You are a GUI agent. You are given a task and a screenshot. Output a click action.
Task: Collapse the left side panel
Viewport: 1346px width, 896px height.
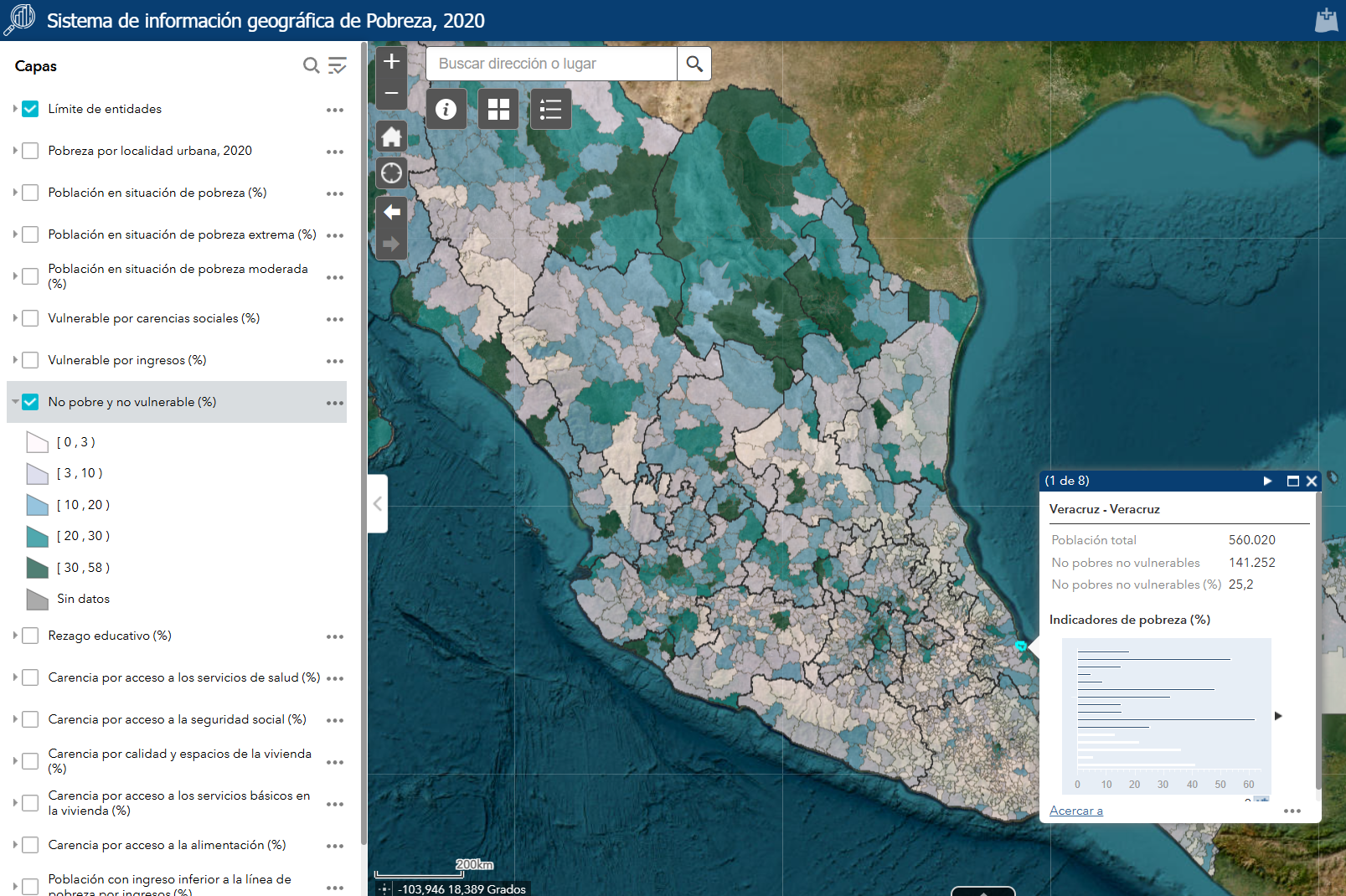[x=378, y=503]
